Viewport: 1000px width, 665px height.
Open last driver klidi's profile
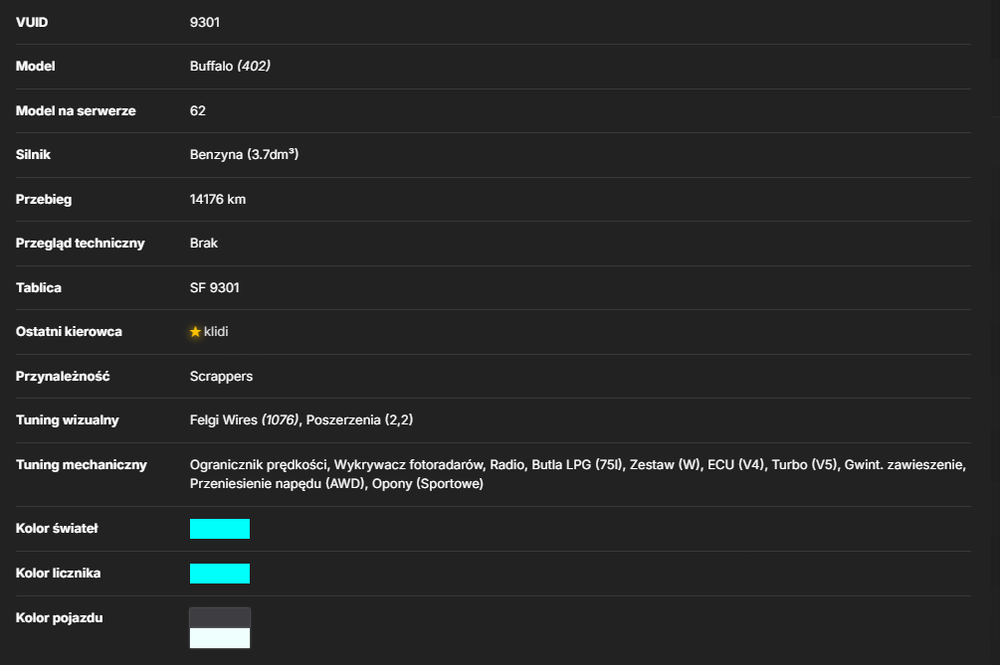point(216,332)
